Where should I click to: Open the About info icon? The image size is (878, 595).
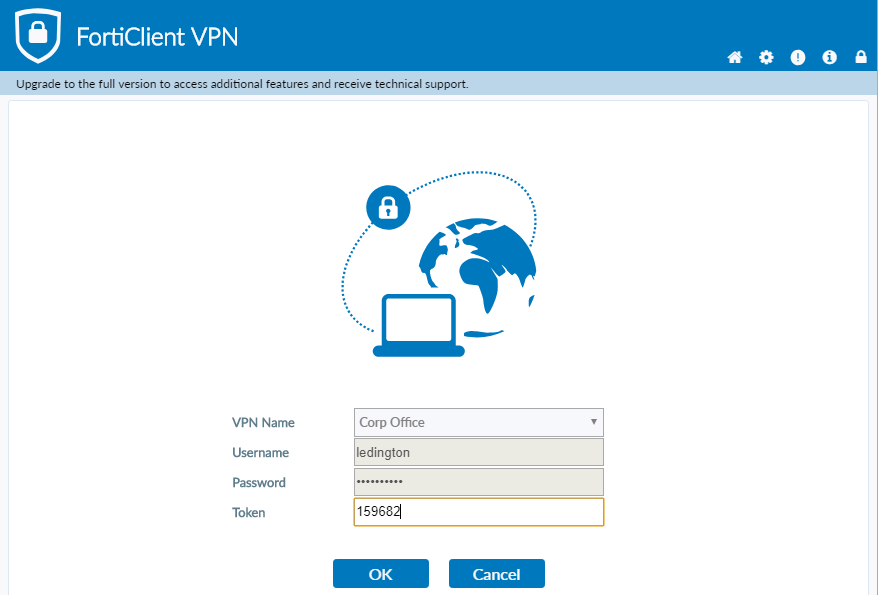[x=829, y=57]
